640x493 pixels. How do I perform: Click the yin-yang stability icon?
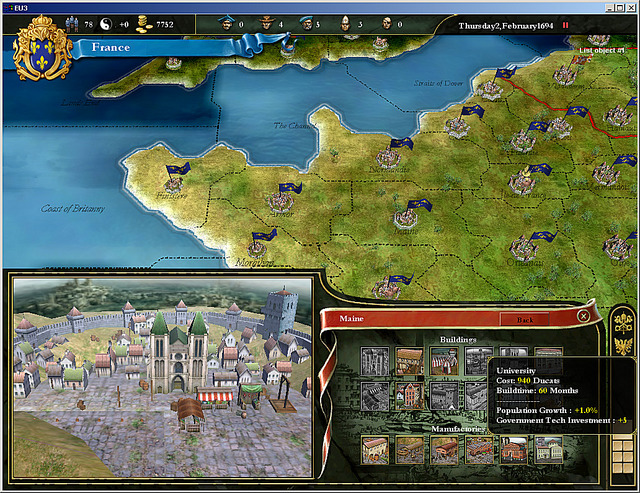[x=106, y=23]
